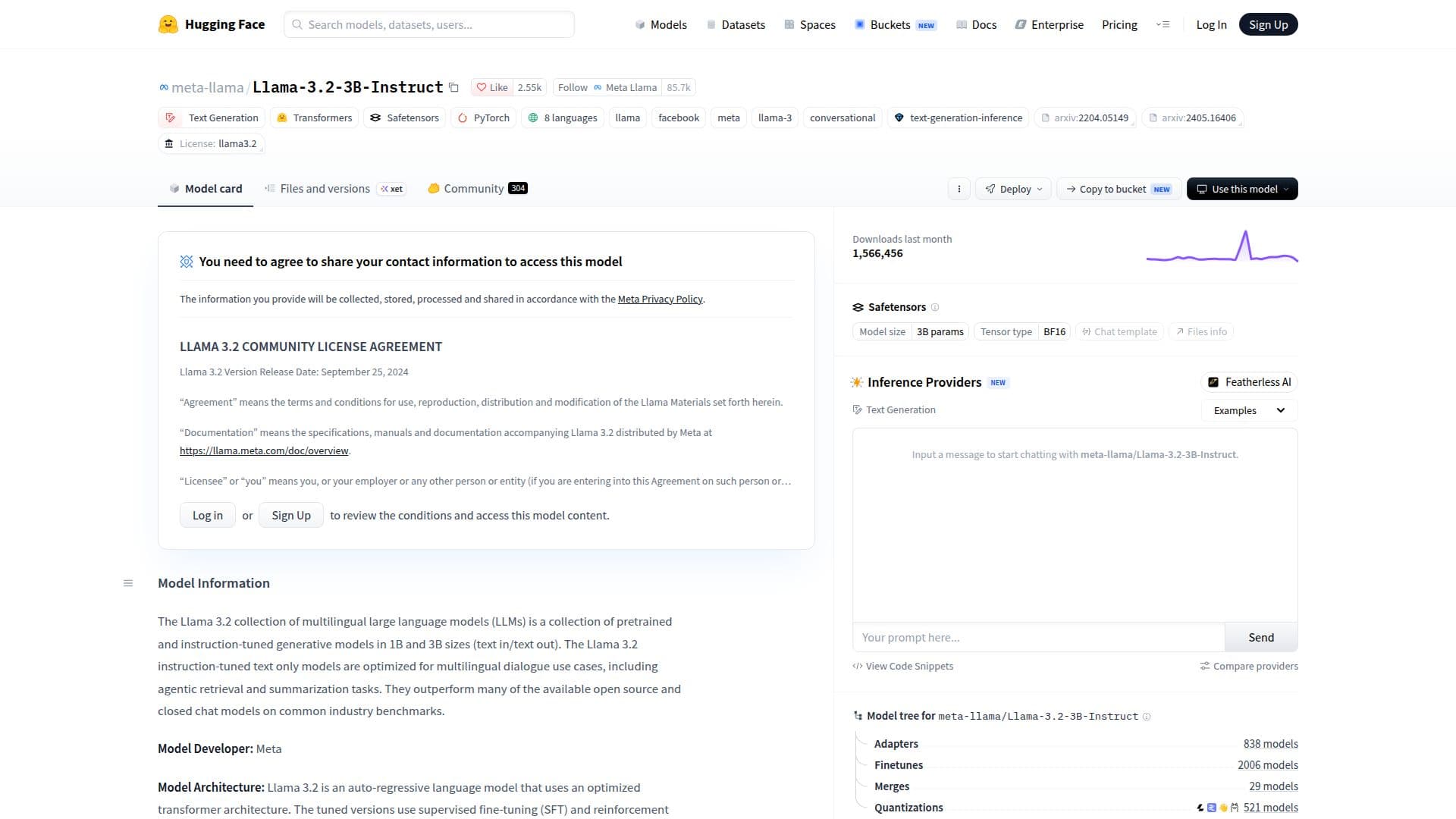Click the Model tree info icon
This screenshot has width=1456, height=819.
[1147, 717]
